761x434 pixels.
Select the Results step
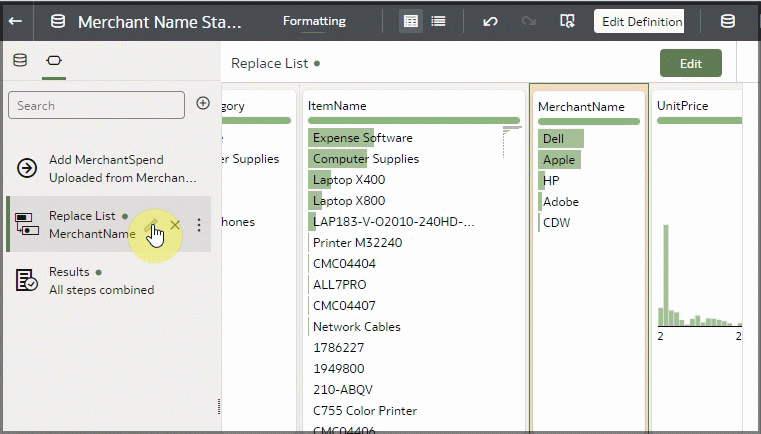tap(100, 280)
